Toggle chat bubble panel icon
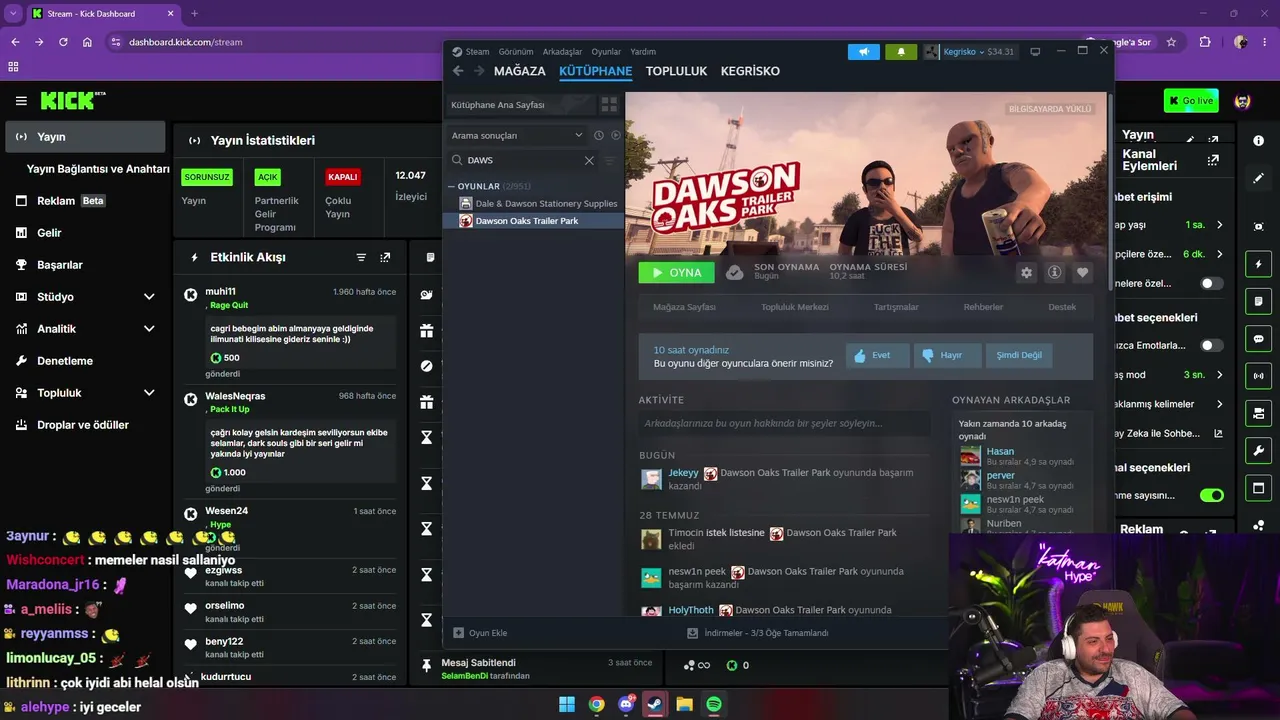Screen dimensions: 1280x720 [x=1258, y=339]
